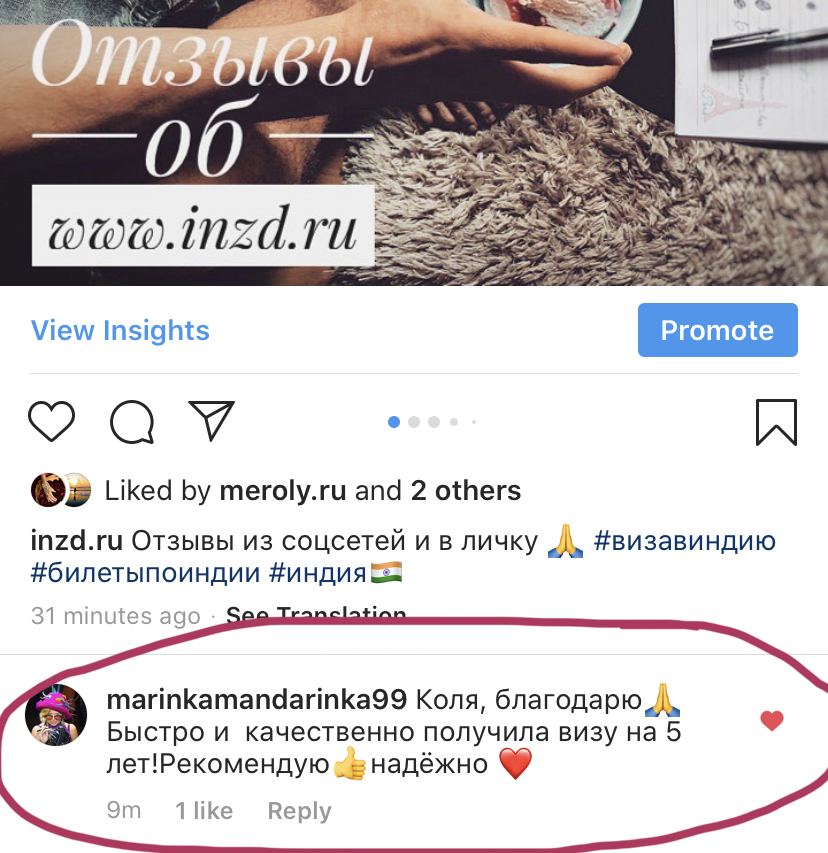This screenshot has height=853, width=828.
Task: Click the Promote button
Action: (x=718, y=330)
